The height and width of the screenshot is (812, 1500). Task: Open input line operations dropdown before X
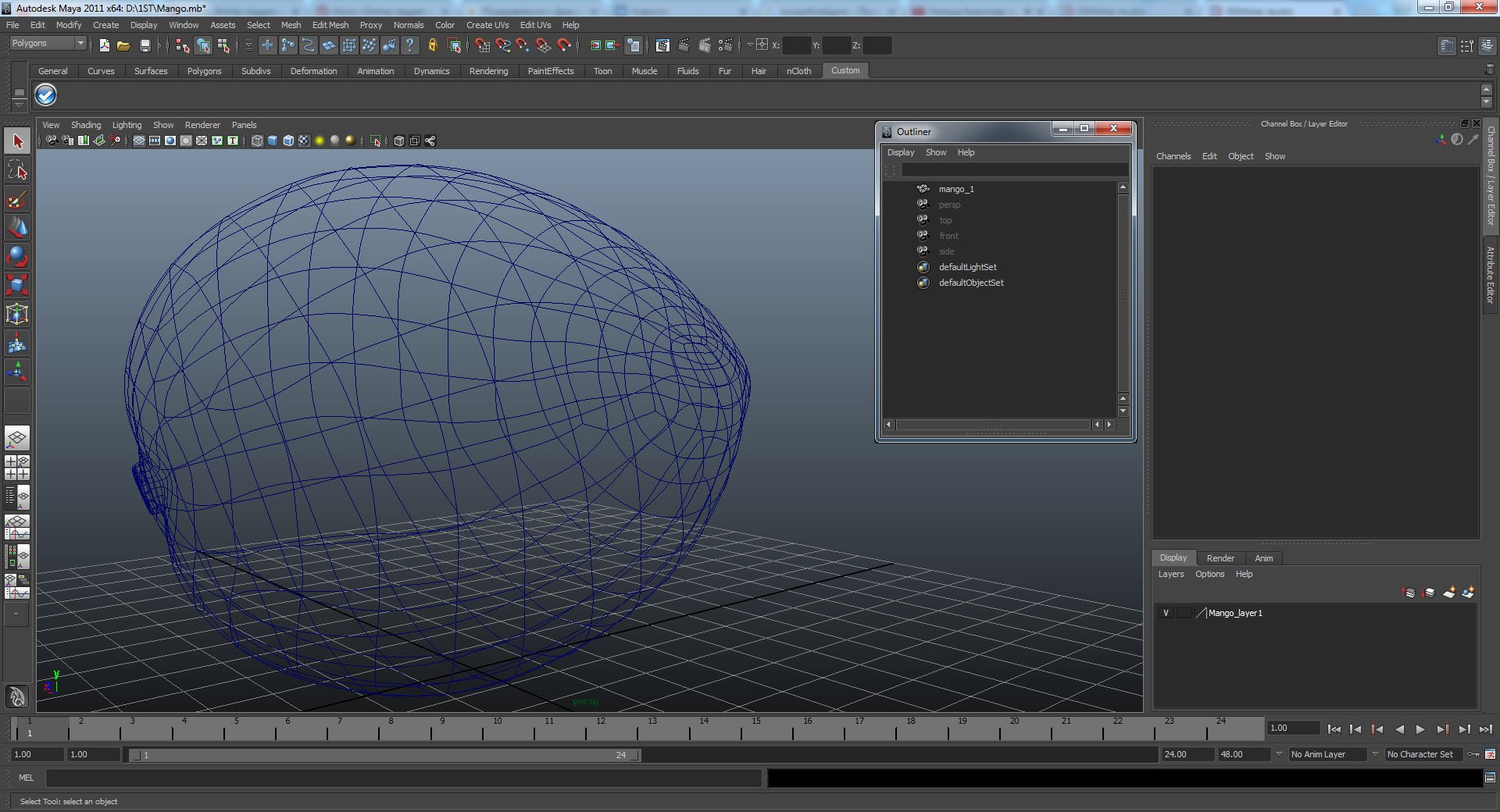(750, 45)
